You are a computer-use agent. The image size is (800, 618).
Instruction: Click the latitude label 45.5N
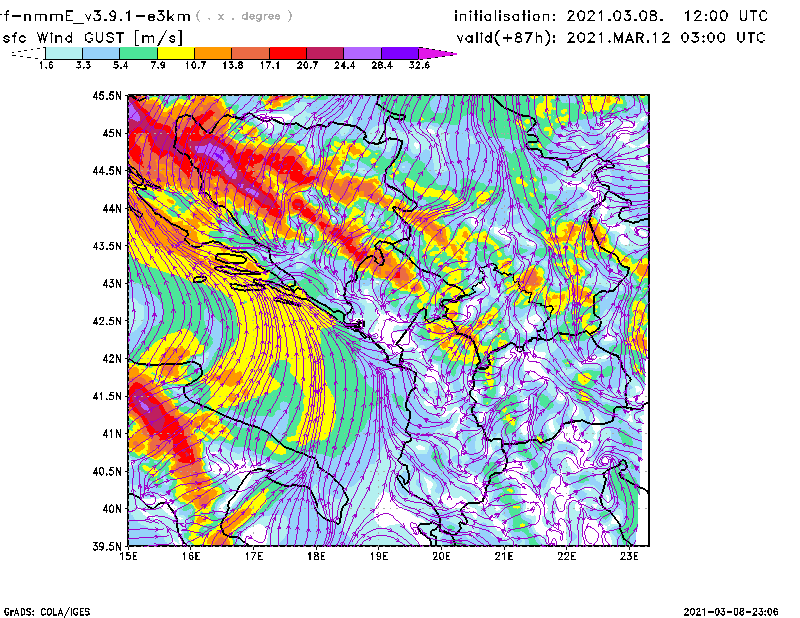point(107,95)
